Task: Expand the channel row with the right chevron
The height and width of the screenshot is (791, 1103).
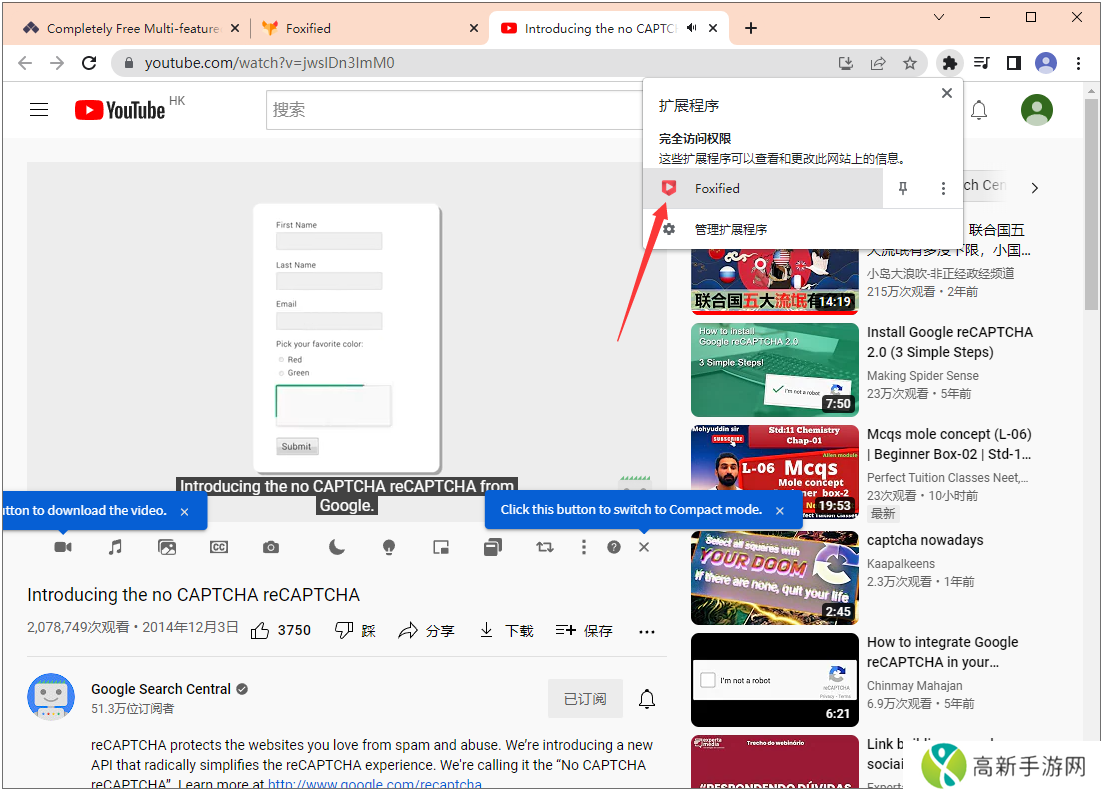Action: (x=1034, y=187)
